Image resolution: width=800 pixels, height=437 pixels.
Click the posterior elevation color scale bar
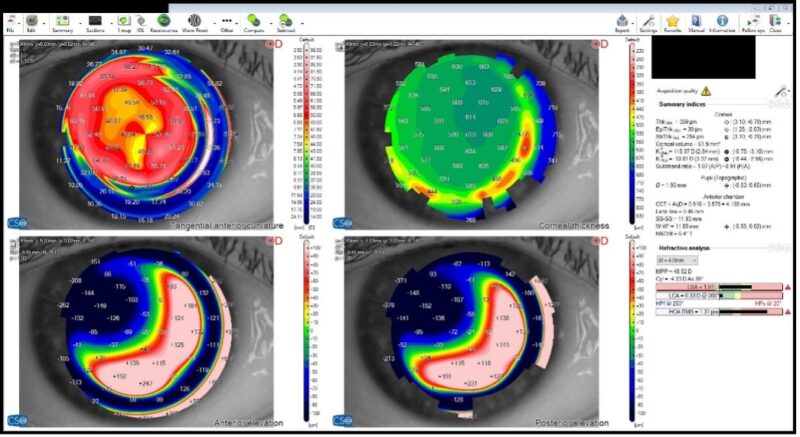point(632,331)
